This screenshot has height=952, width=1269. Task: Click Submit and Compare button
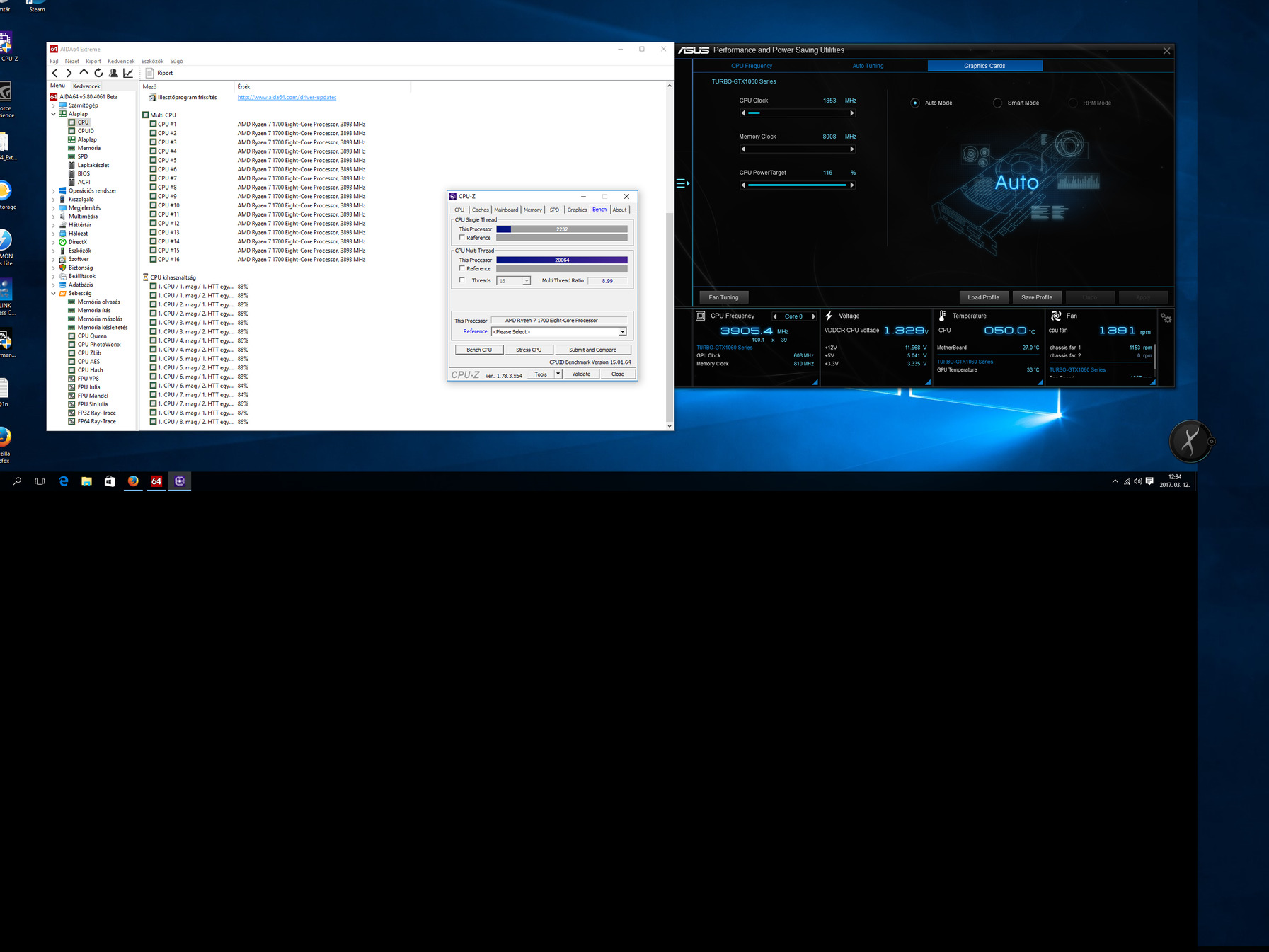coord(592,350)
